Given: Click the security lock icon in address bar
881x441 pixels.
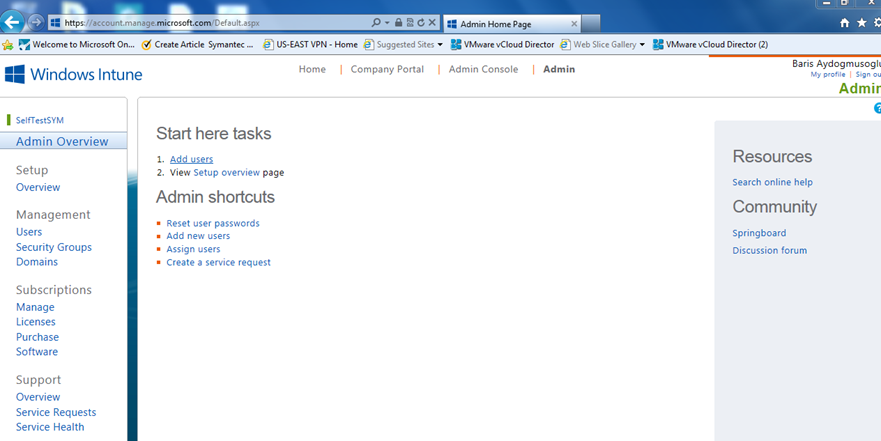Looking at the screenshot, I should coord(398,23).
